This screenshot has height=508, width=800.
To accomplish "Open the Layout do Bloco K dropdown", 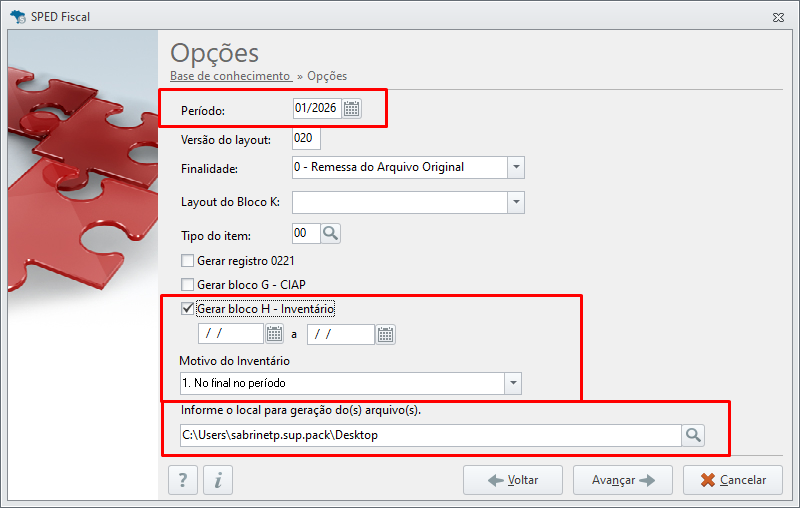I will click(516, 202).
